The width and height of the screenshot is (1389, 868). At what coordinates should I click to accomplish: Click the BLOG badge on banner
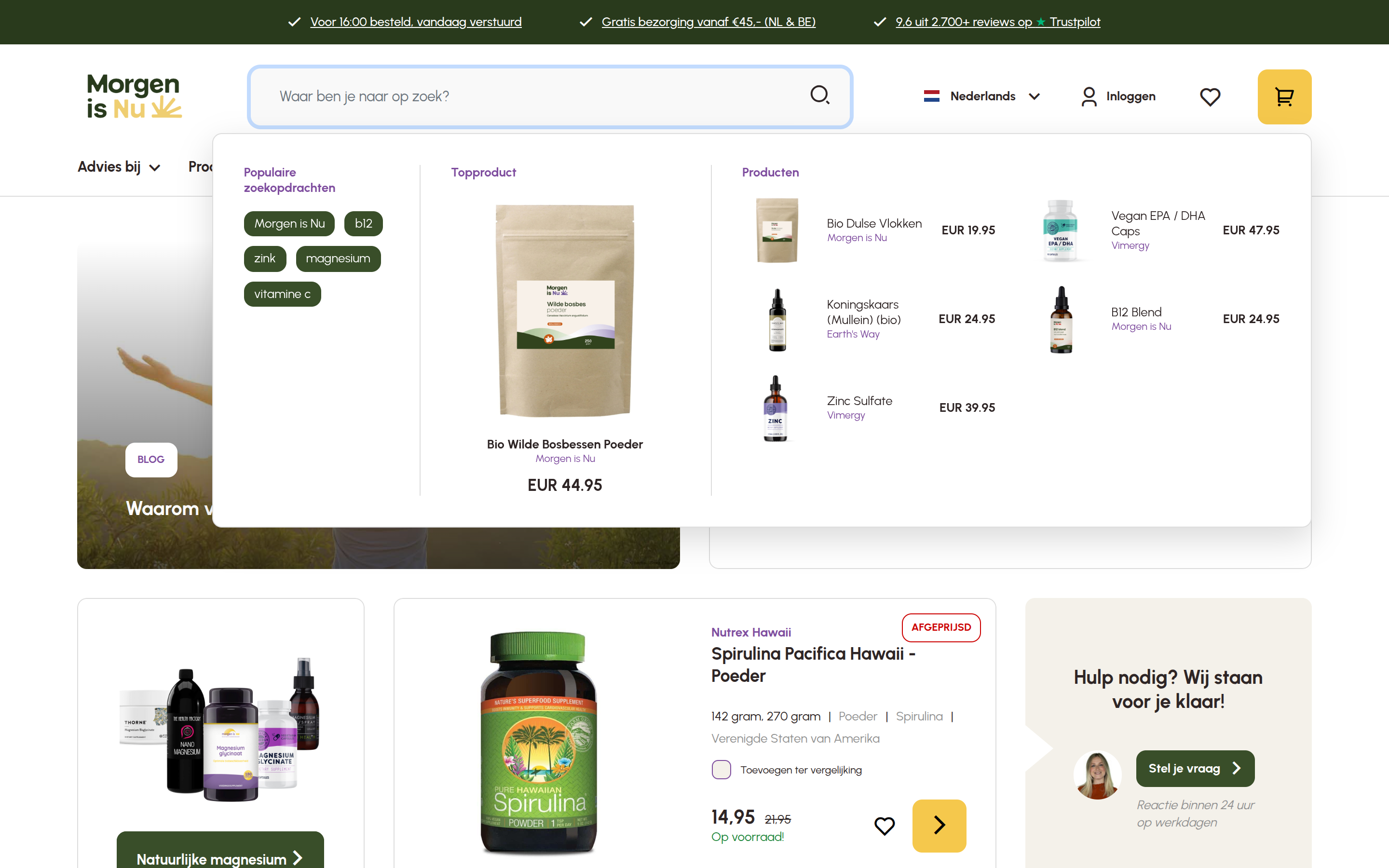tap(151, 459)
